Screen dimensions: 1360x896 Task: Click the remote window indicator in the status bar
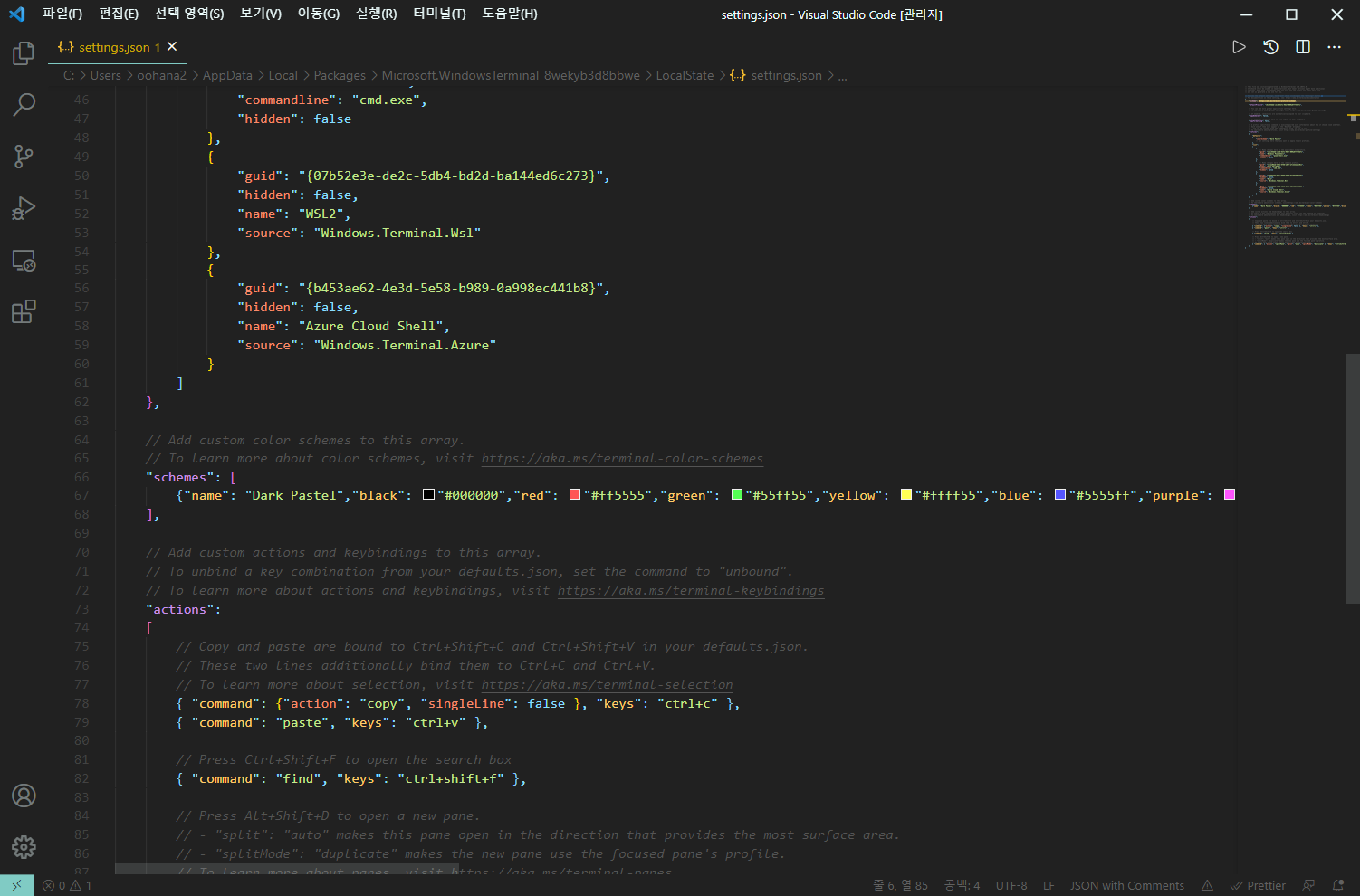[16, 885]
